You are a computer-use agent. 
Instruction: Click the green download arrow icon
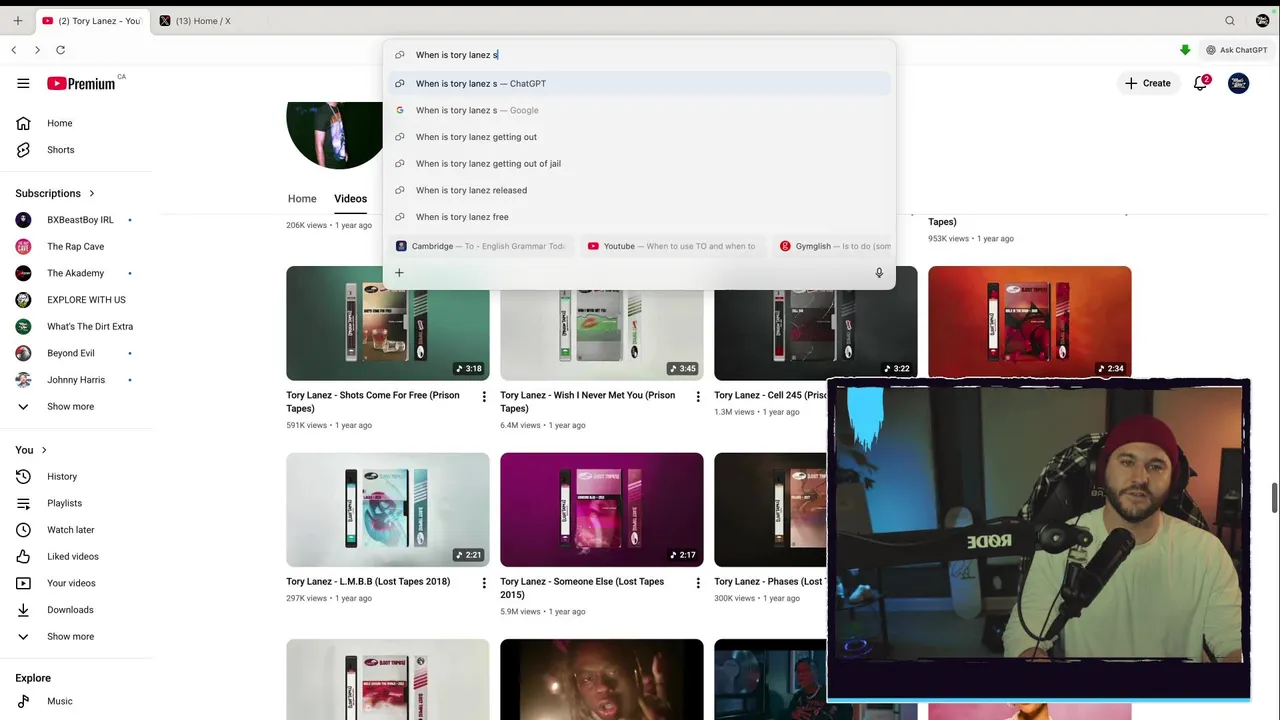click(x=1185, y=50)
